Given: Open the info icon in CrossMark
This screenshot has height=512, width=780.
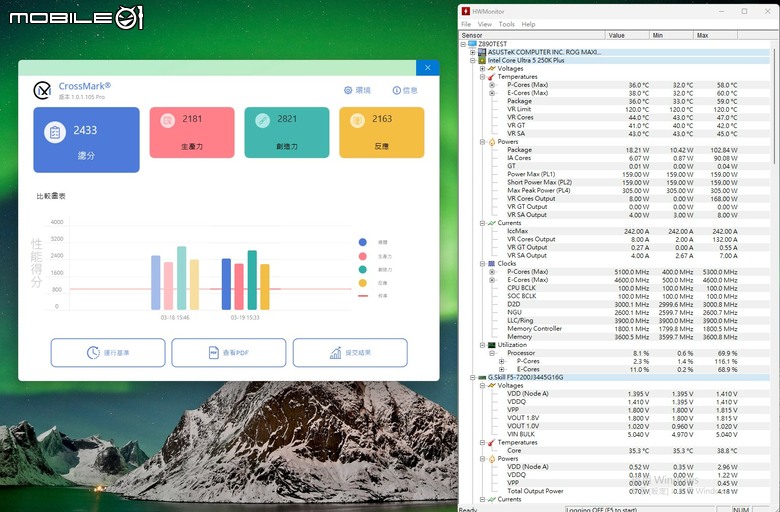Looking at the screenshot, I should point(396,90).
